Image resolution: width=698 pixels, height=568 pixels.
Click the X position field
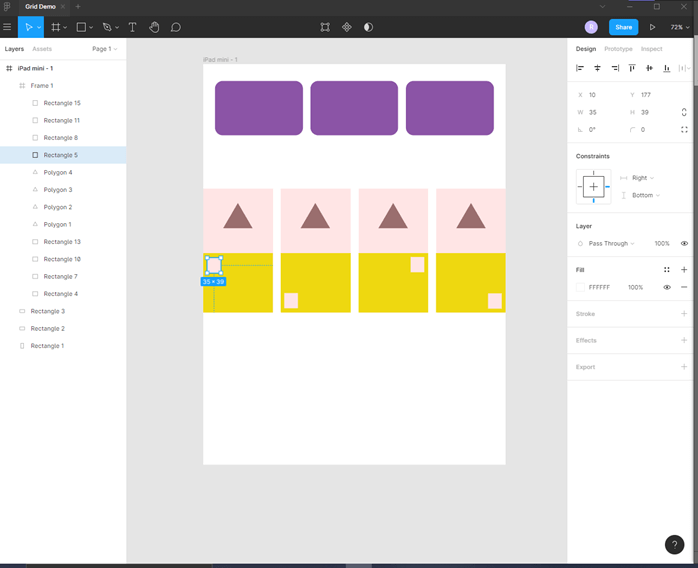[599, 95]
